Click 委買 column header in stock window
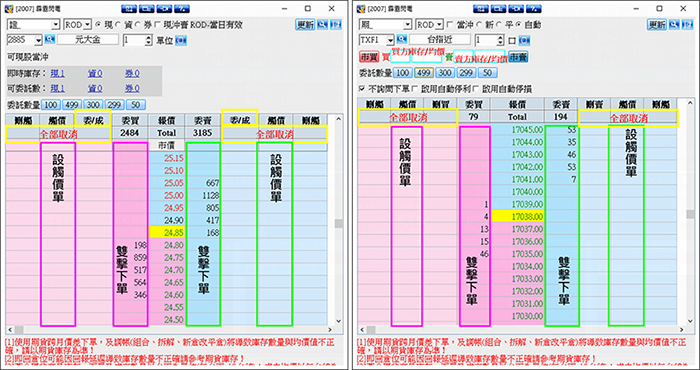 [x=129, y=120]
